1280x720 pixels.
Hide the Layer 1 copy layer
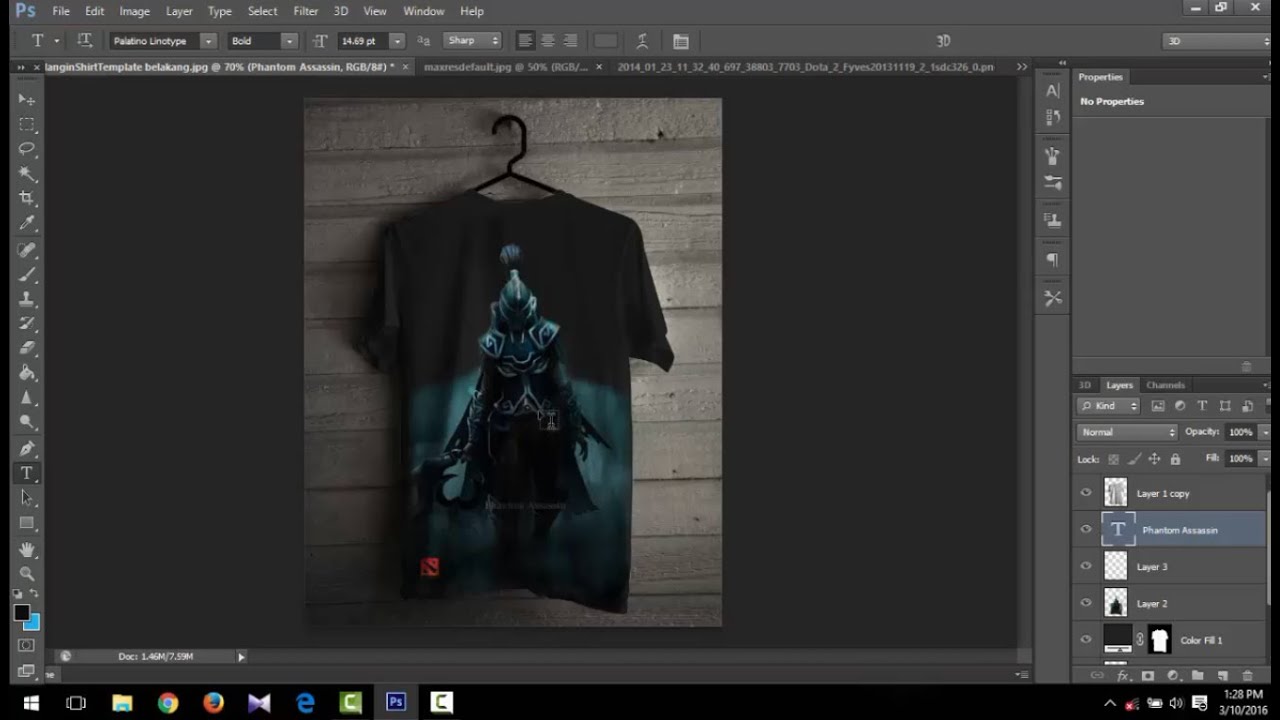[1086, 493]
